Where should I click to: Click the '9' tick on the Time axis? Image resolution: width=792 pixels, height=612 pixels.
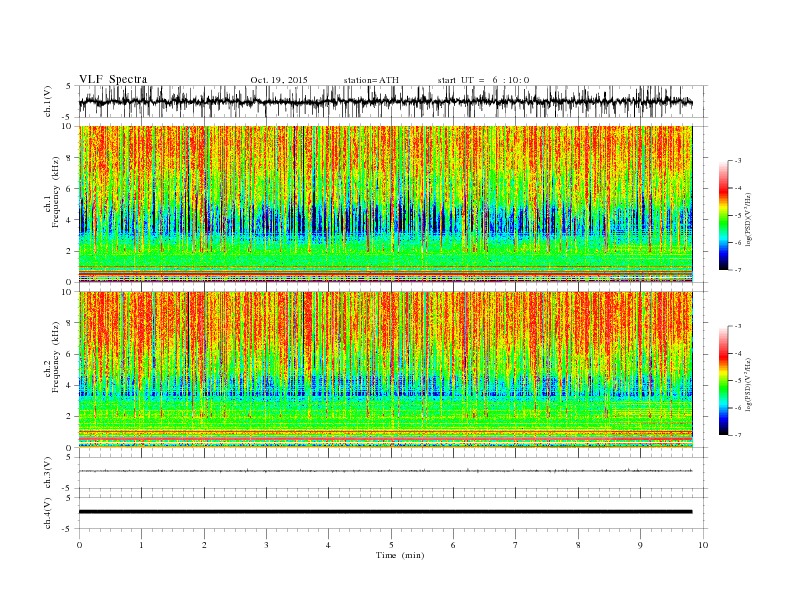tap(640, 545)
